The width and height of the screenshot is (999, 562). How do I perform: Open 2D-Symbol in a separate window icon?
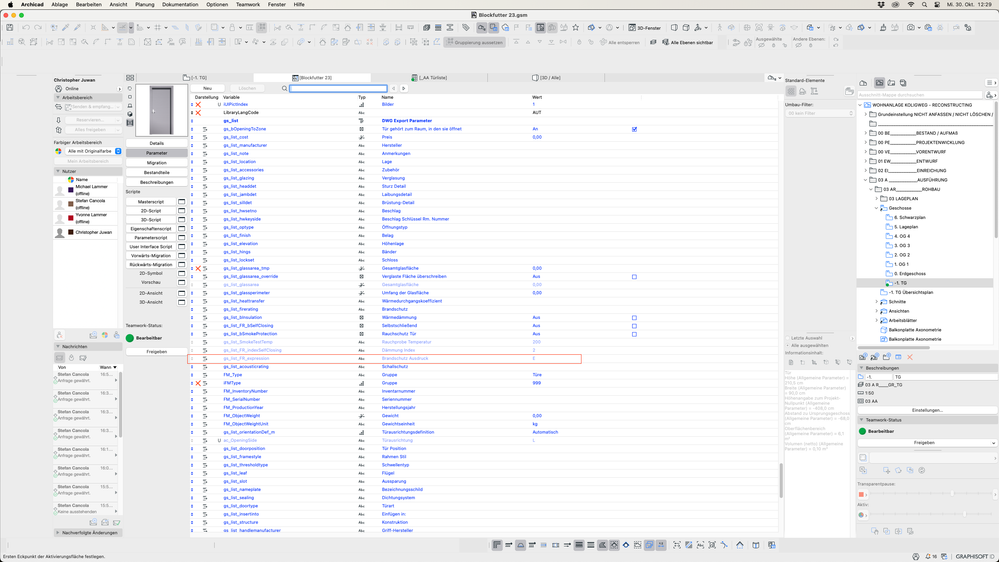(182, 273)
